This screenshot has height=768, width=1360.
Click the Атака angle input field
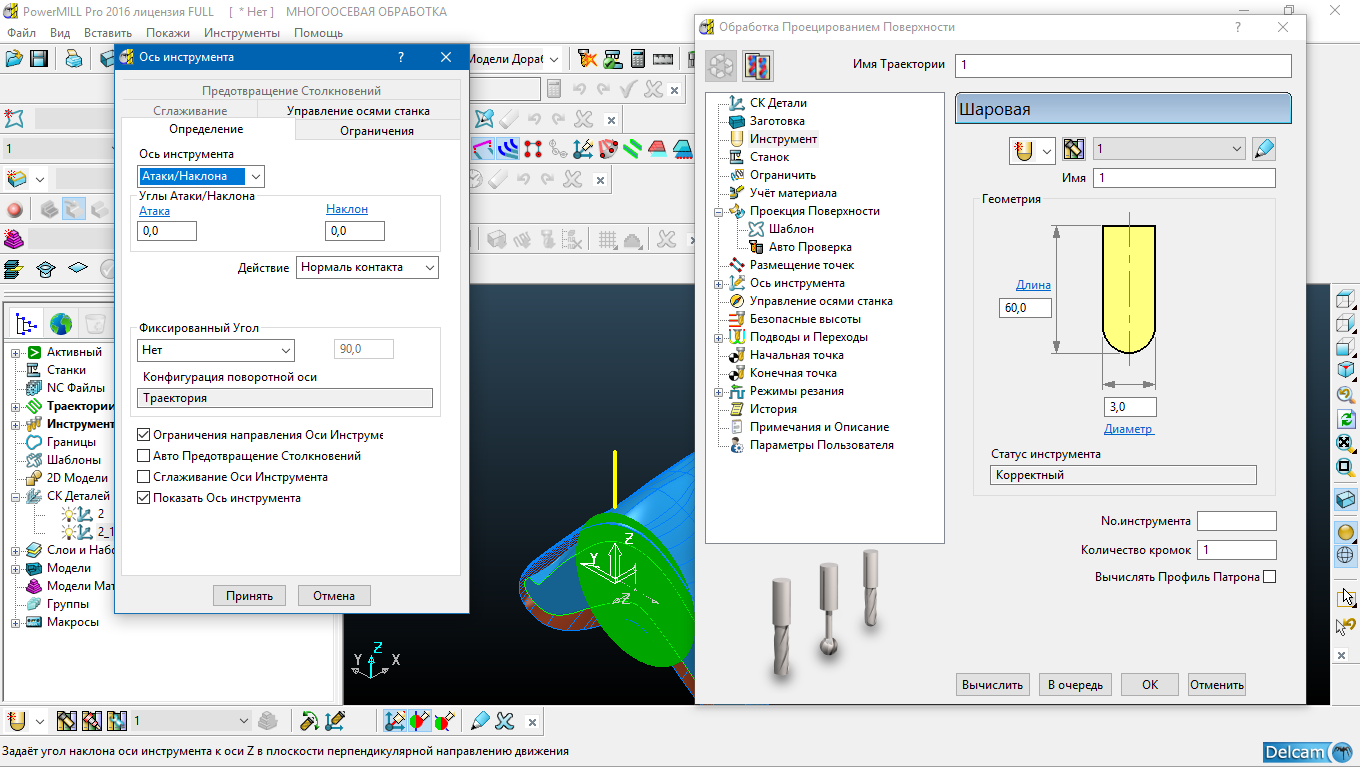[x=167, y=231]
